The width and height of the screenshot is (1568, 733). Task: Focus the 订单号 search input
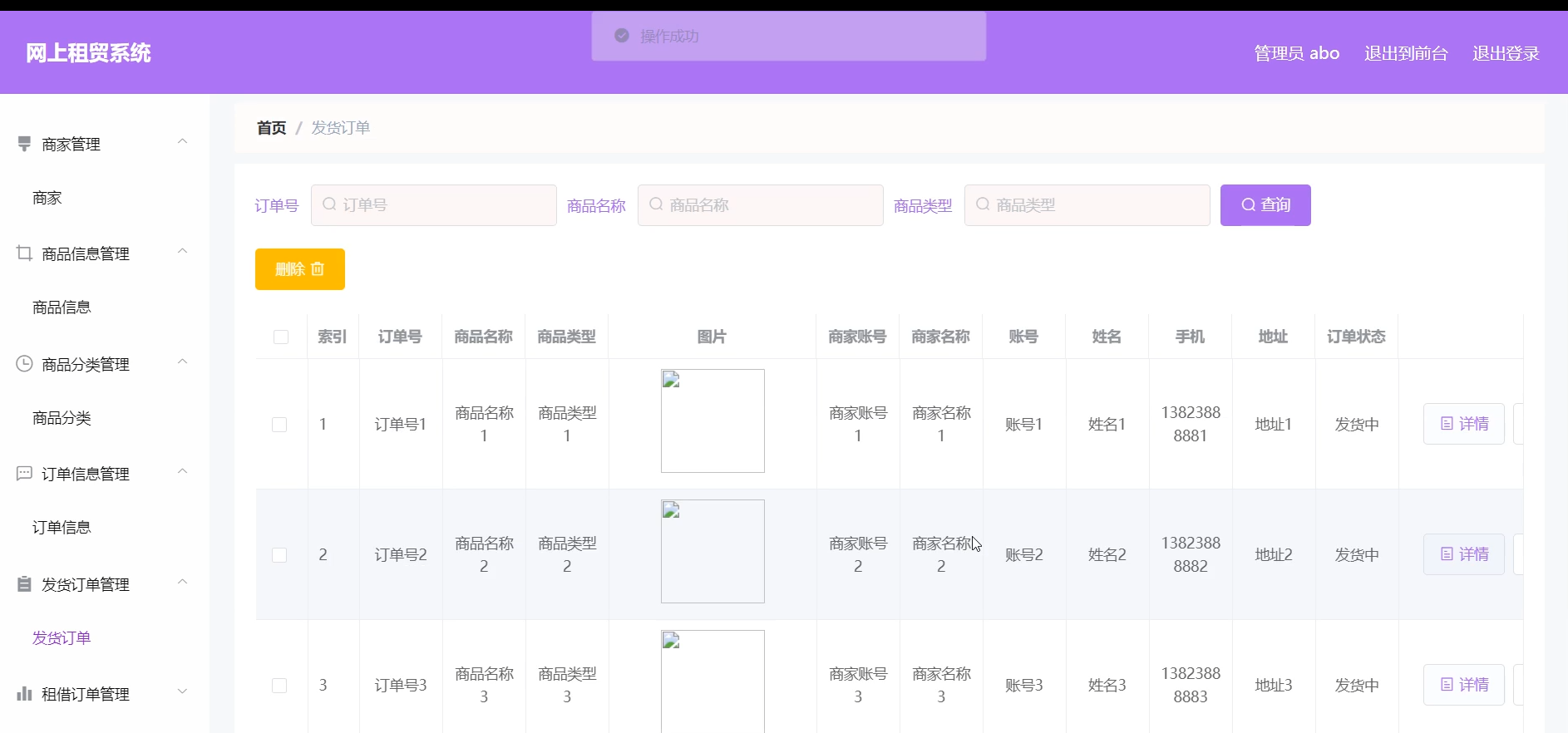click(434, 205)
